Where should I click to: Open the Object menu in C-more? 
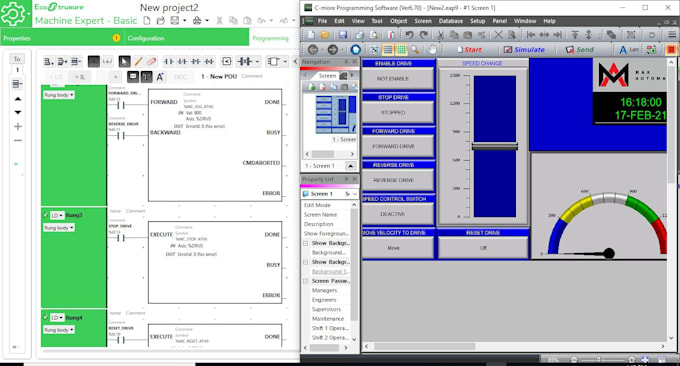pos(398,21)
